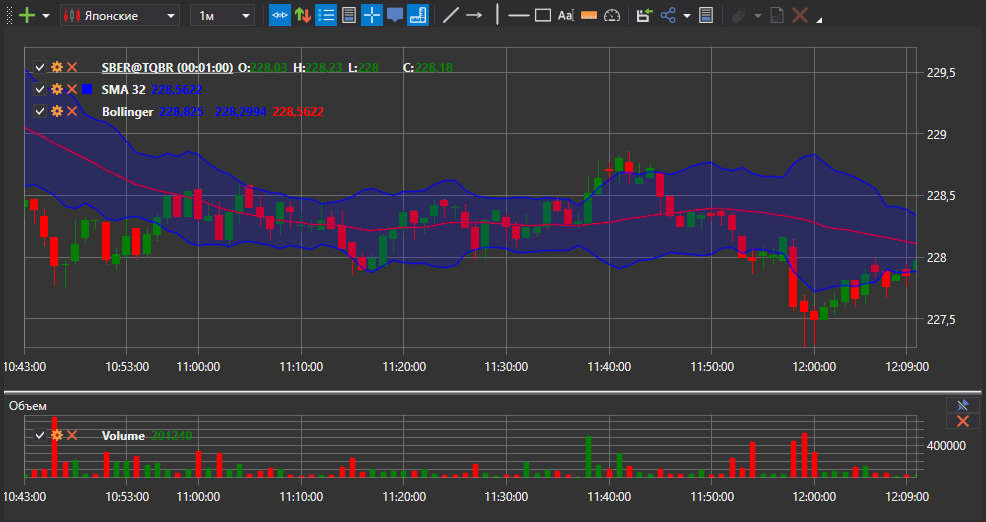Click the save with green arrow icon
This screenshot has height=522, width=986.
pyautogui.click(x=643, y=15)
